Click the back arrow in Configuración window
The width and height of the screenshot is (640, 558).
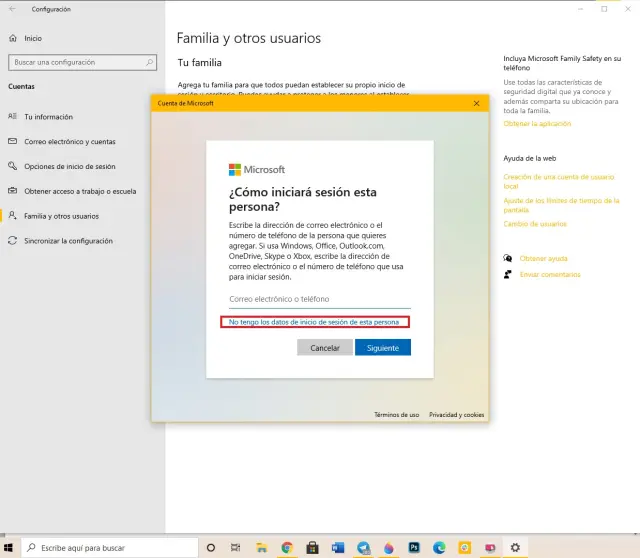pos(12,9)
